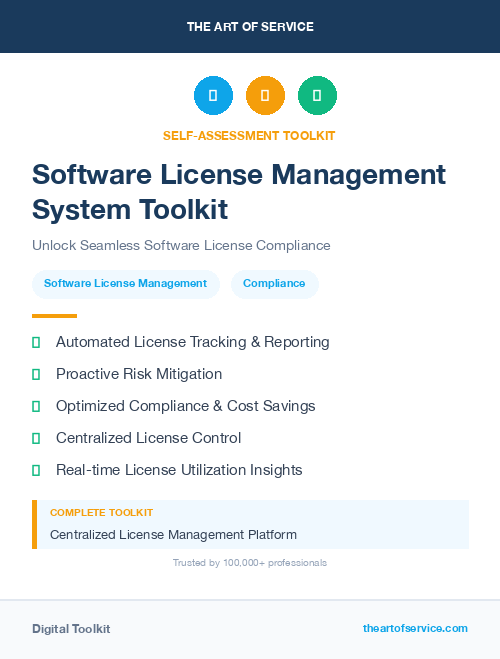Screen dimensions: 500x659
Task: Open the theartofservice.com link
Action: (x=415, y=628)
